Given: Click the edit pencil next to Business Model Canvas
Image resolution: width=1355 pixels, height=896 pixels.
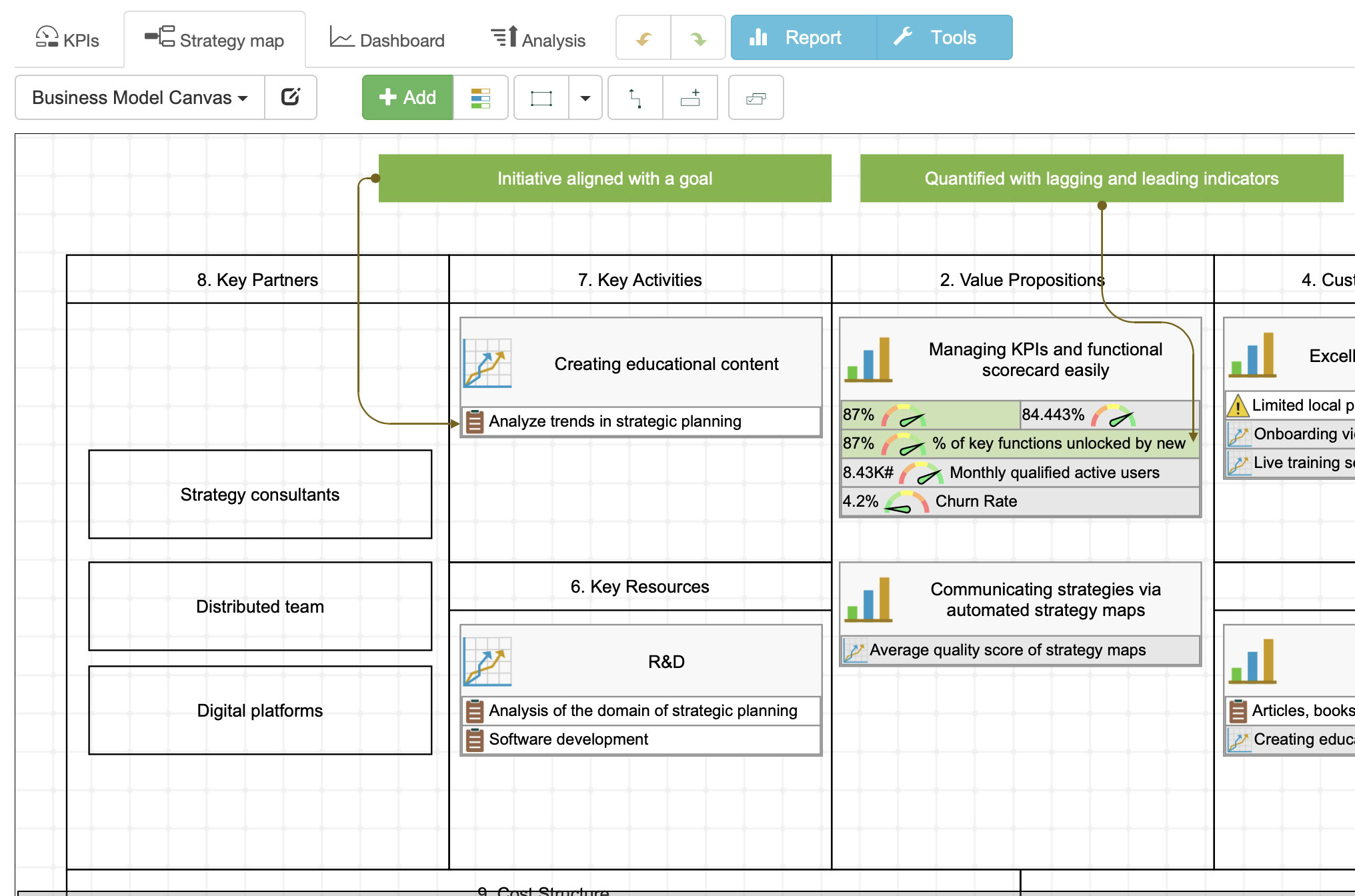Looking at the screenshot, I should (291, 97).
